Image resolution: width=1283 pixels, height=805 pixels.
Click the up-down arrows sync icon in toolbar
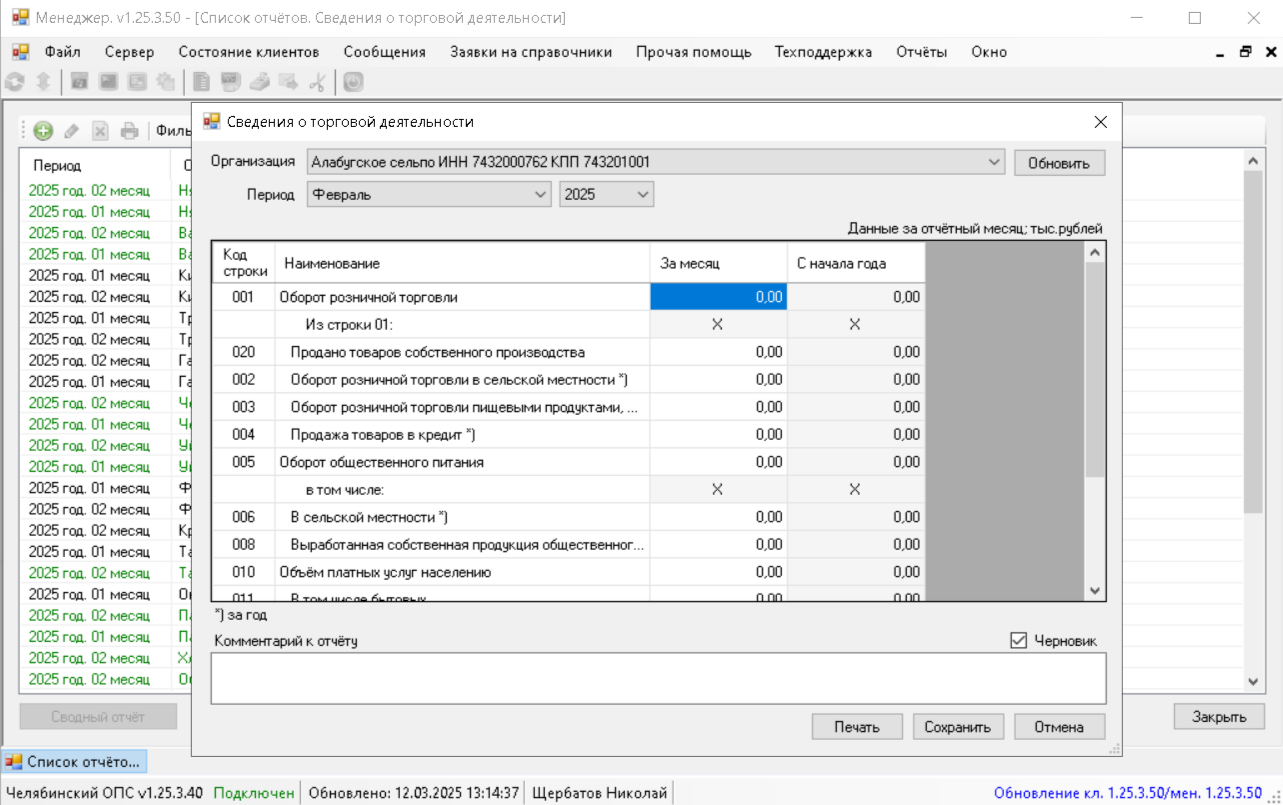coord(43,84)
